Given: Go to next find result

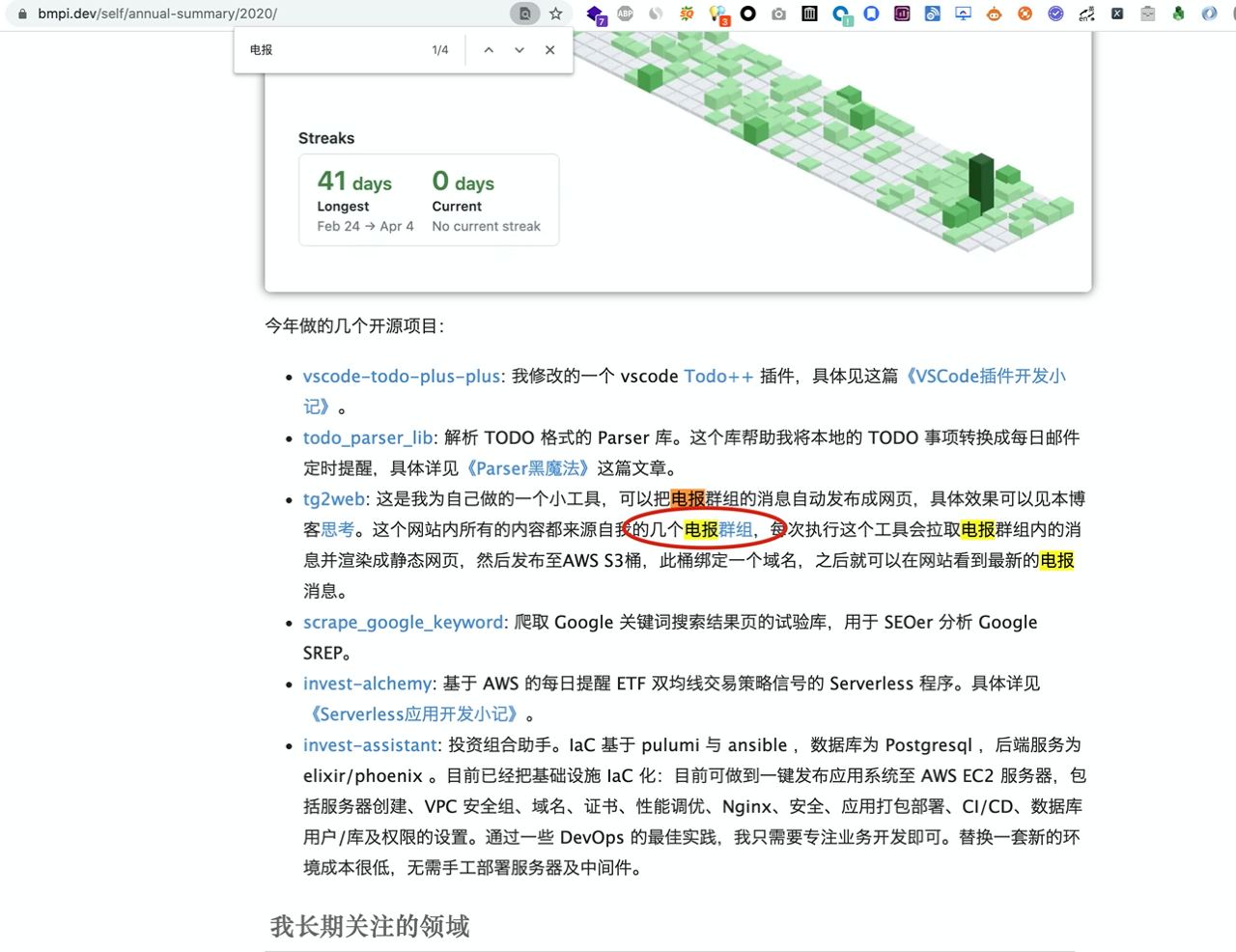Looking at the screenshot, I should pyautogui.click(x=520, y=50).
